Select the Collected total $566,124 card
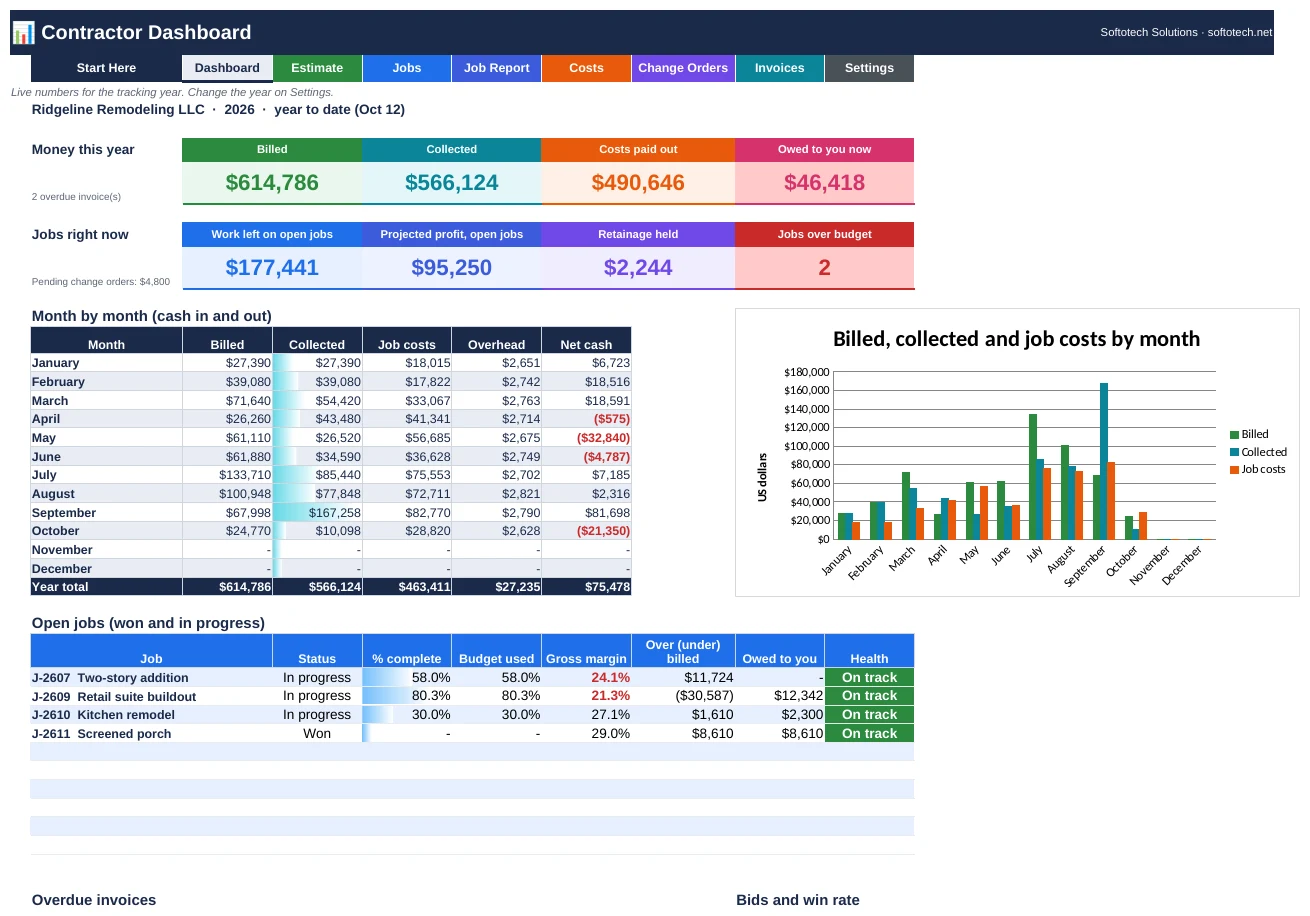Screen dimensions: 1310x916 click(452, 183)
